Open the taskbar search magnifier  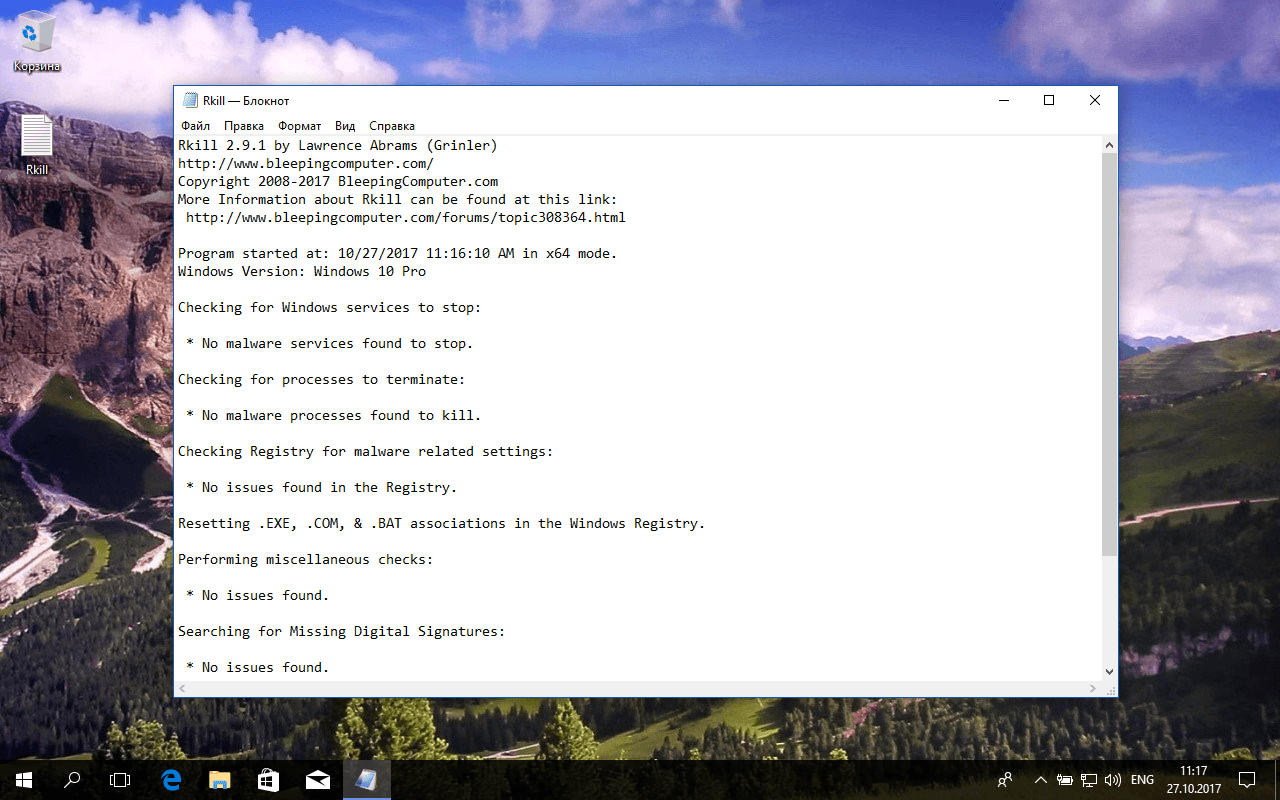[x=72, y=780]
